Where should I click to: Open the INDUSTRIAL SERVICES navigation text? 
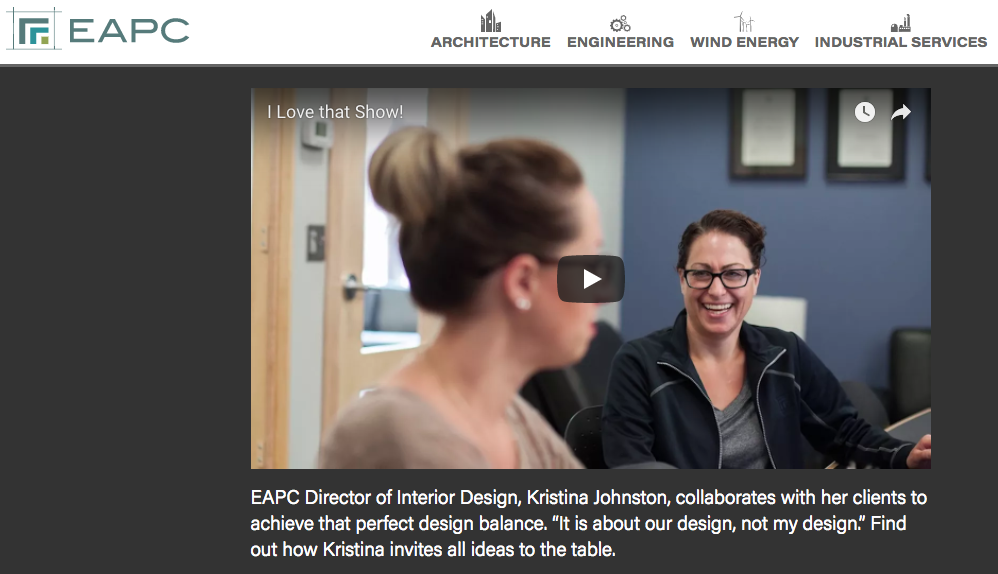901,42
